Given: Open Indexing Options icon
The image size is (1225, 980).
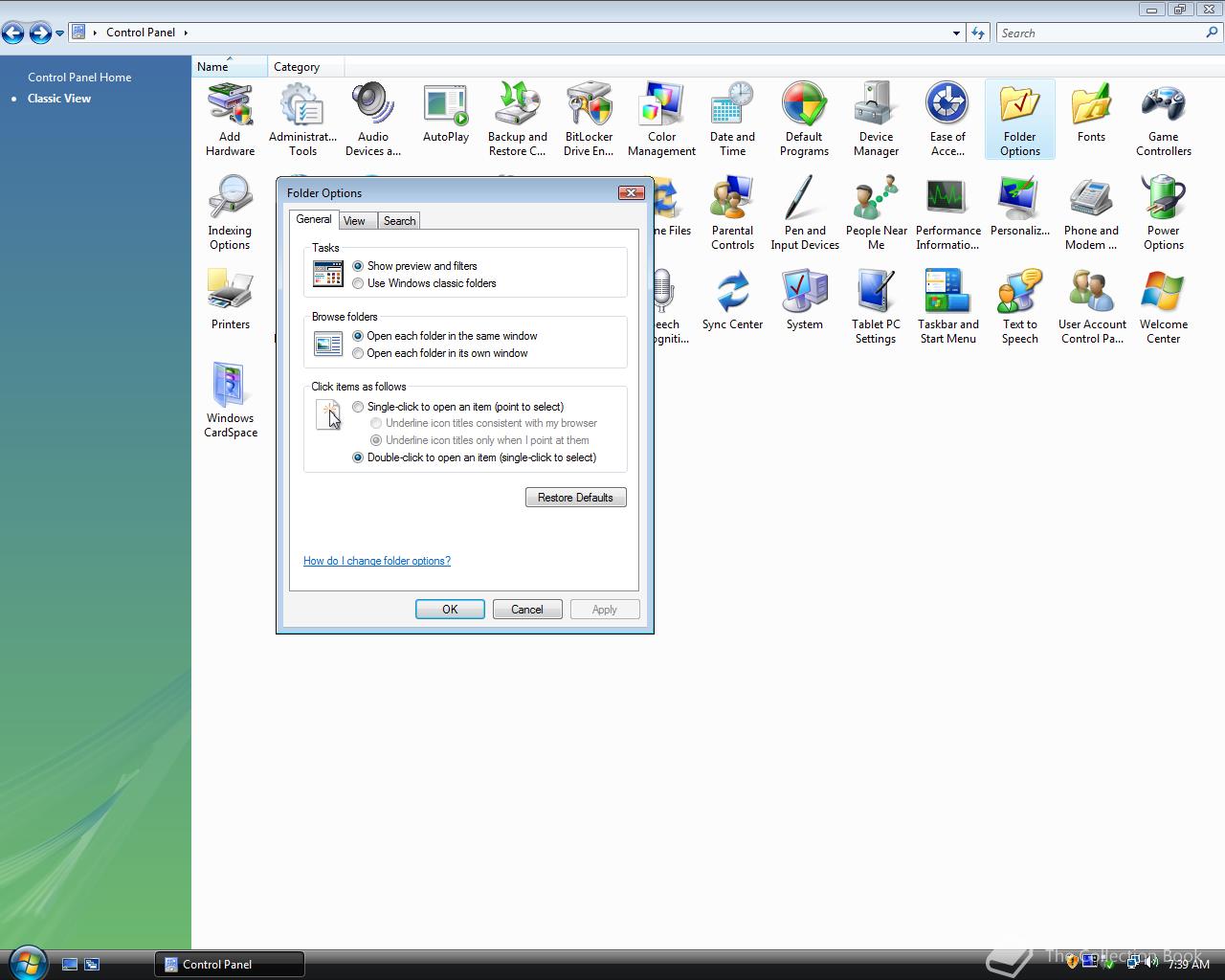Looking at the screenshot, I should (230, 213).
